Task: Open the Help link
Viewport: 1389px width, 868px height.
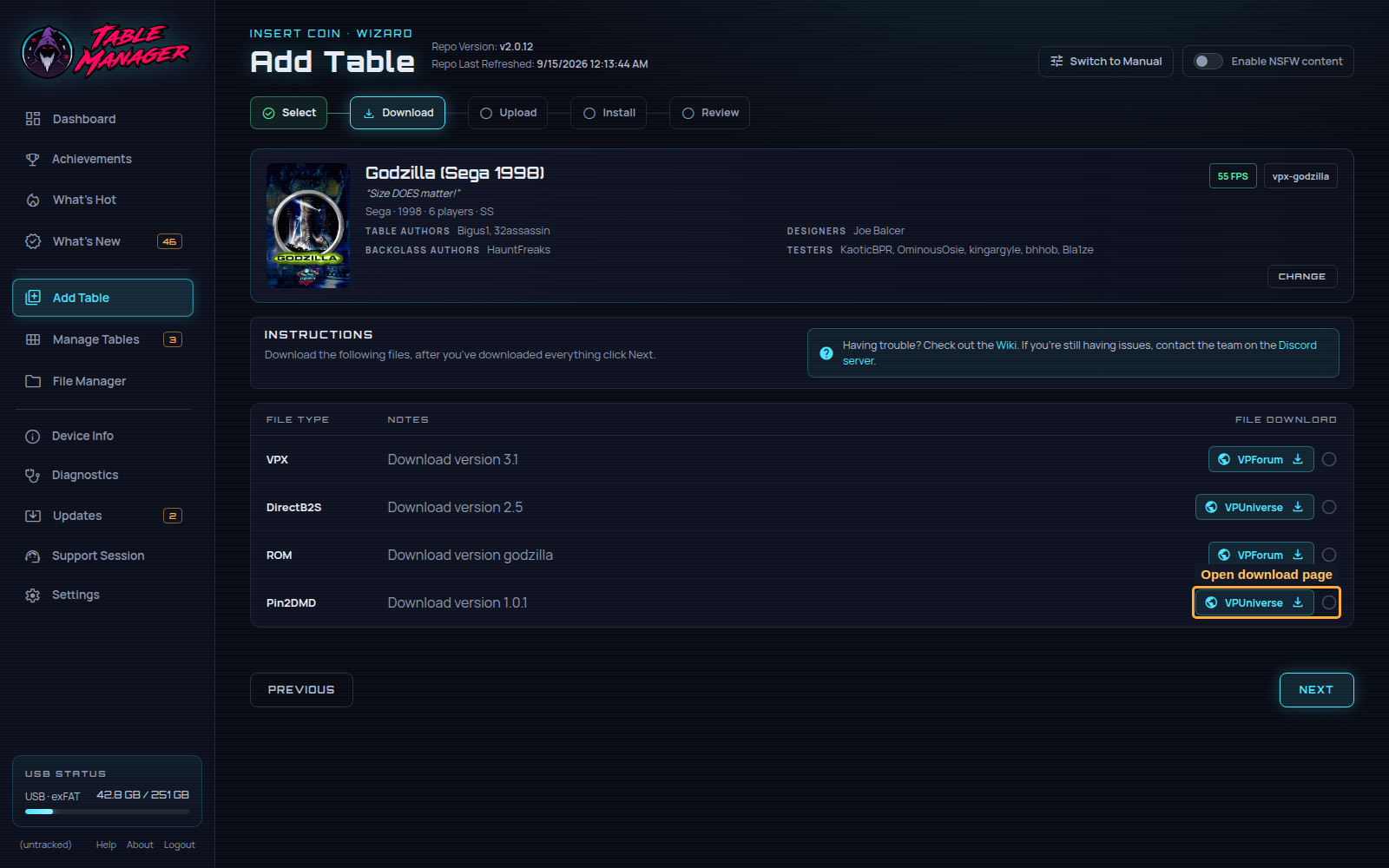Action: 106,845
